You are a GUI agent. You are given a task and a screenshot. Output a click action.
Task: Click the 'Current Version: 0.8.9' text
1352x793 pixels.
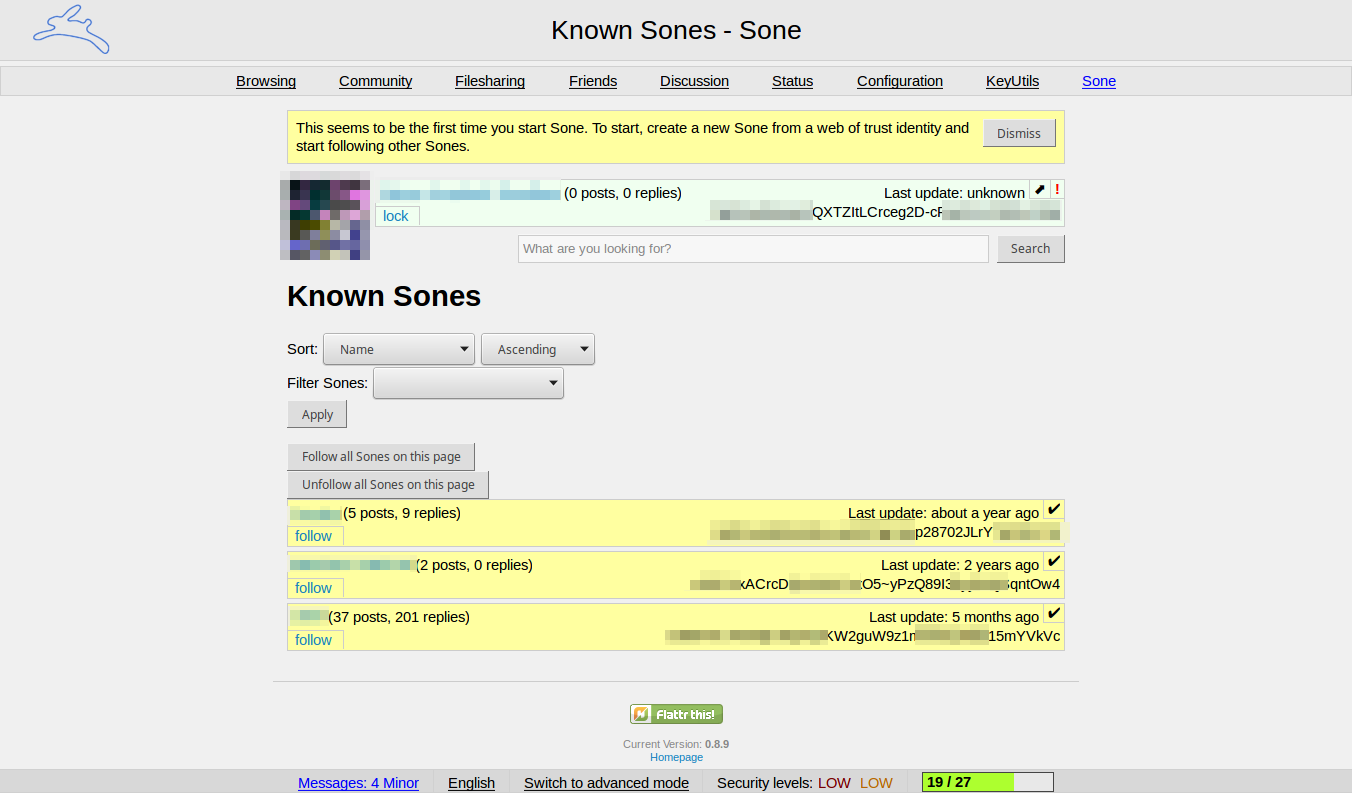pyautogui.click(x=676, y=744)
